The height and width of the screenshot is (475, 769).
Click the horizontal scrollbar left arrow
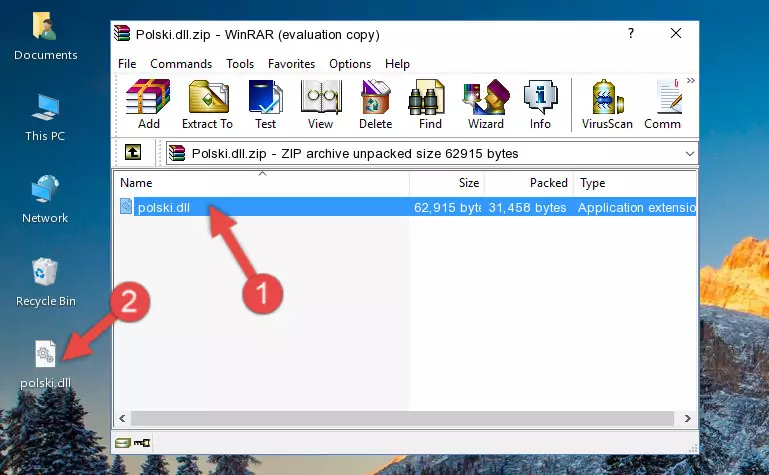coord(123,419)
